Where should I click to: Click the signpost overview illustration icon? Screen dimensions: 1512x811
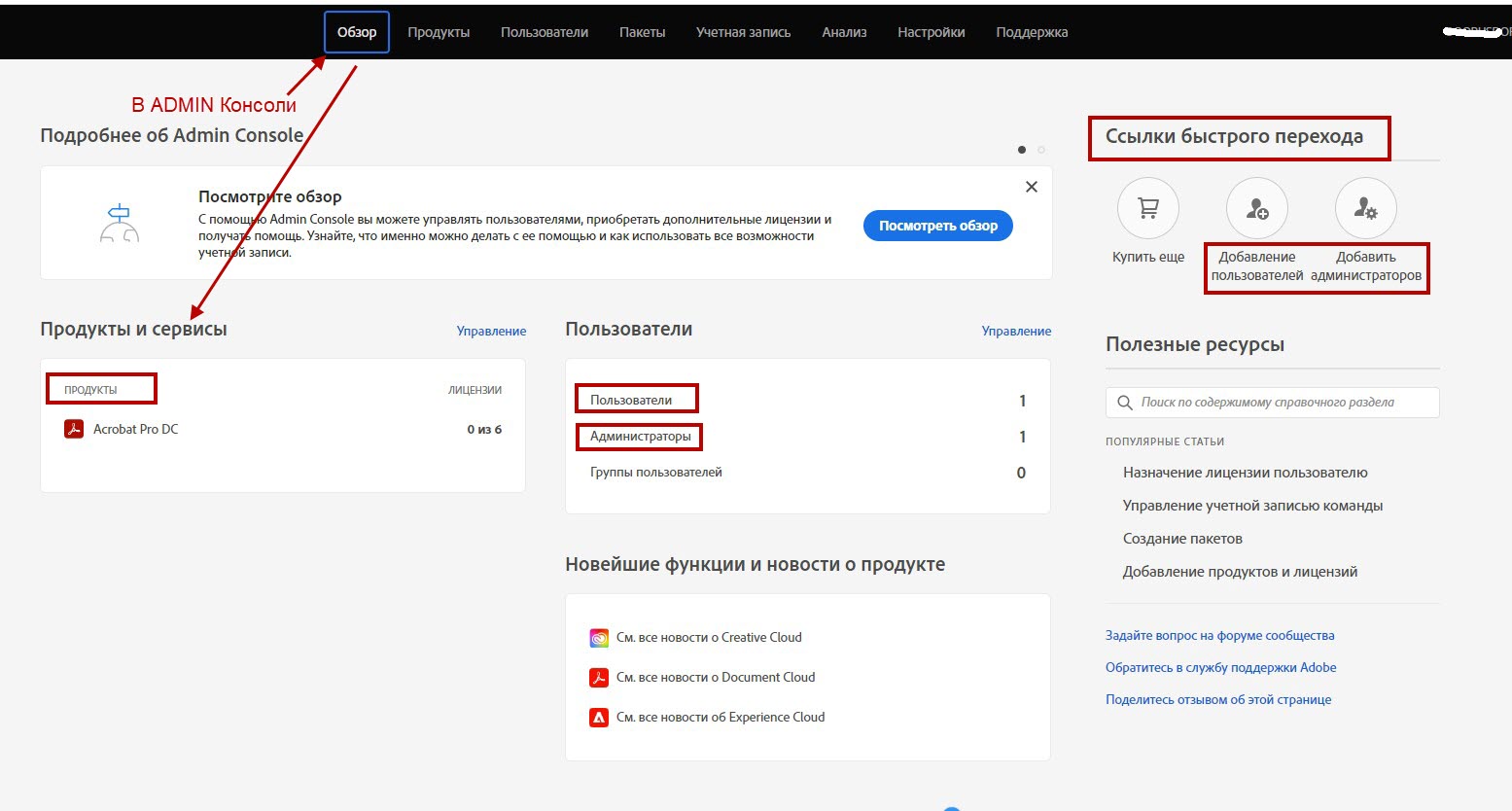[120, 224]
